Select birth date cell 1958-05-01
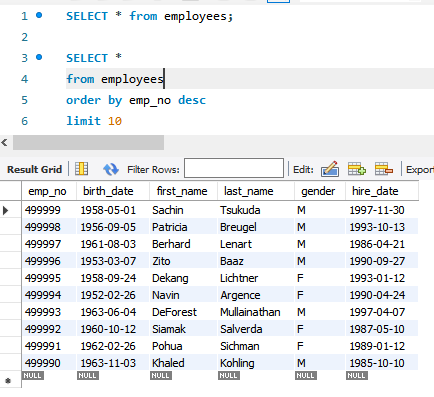The image size is (434, 397). coord(113,210)
